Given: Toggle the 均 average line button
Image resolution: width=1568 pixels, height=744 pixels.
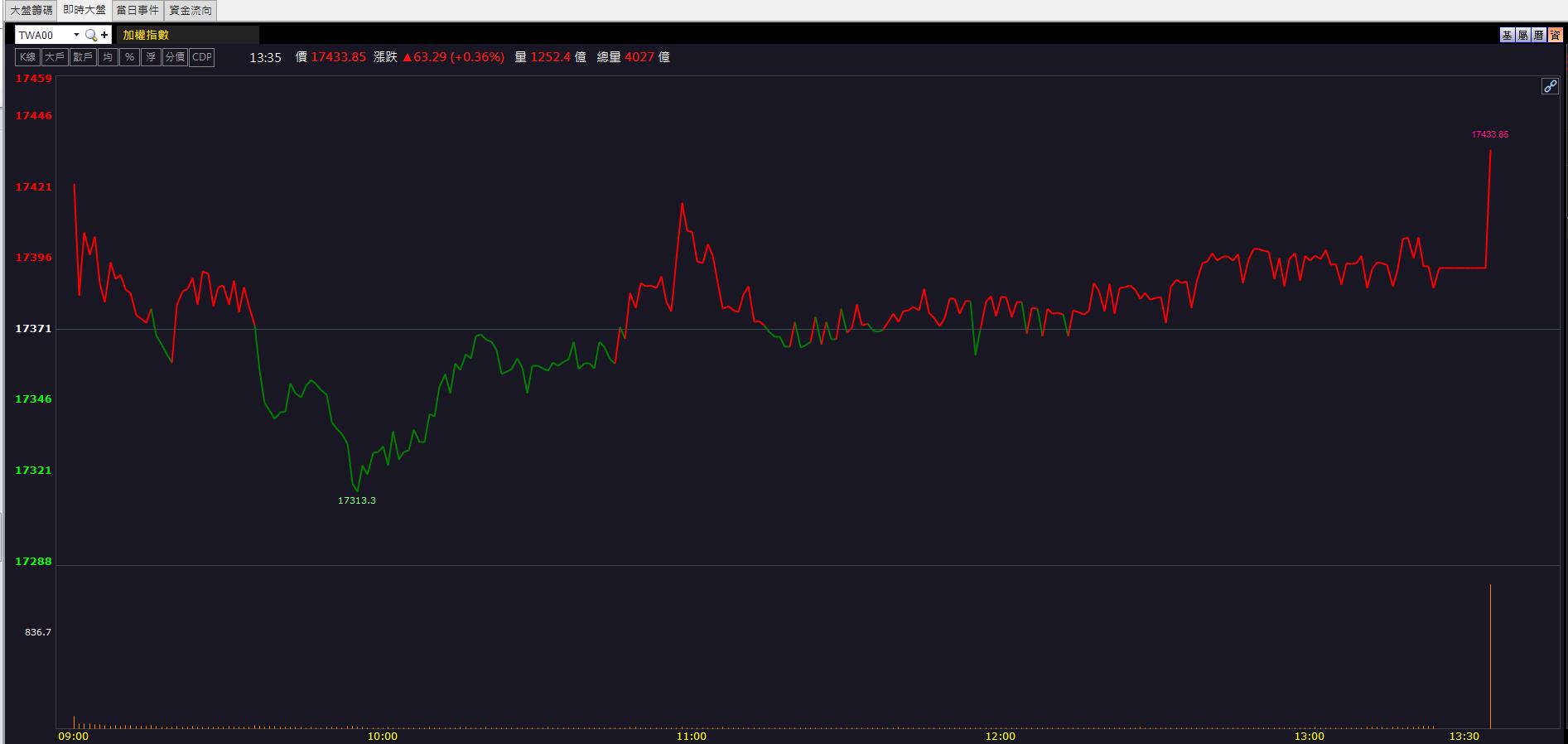Looking at the screenshot, I should point(108,57).
